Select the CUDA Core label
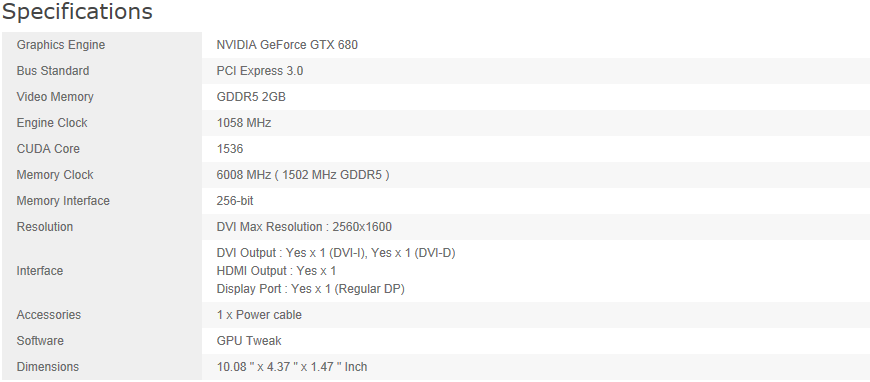870x382 pixels. coord(48,149)
